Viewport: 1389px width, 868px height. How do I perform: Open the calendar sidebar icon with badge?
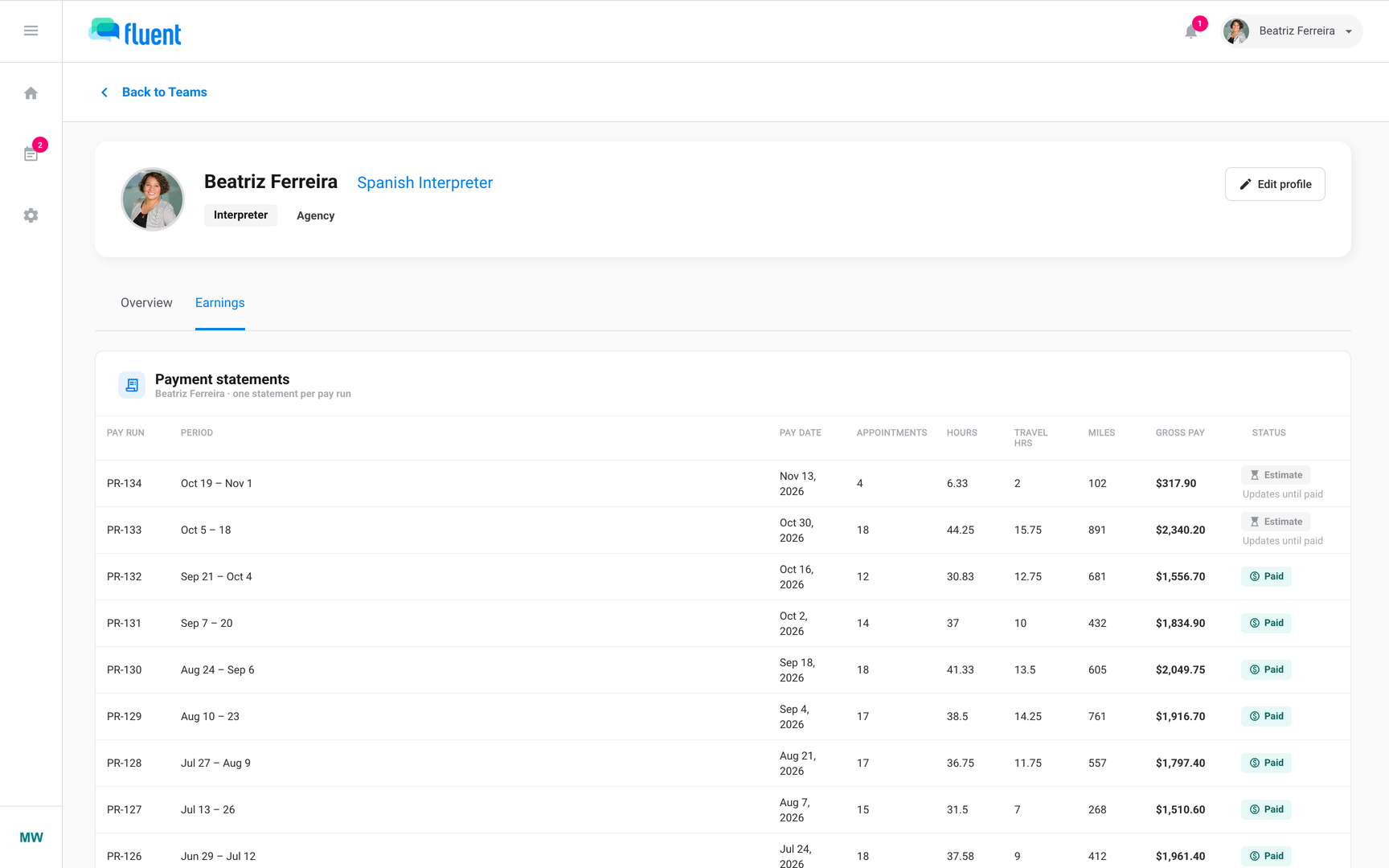point(31,154)
